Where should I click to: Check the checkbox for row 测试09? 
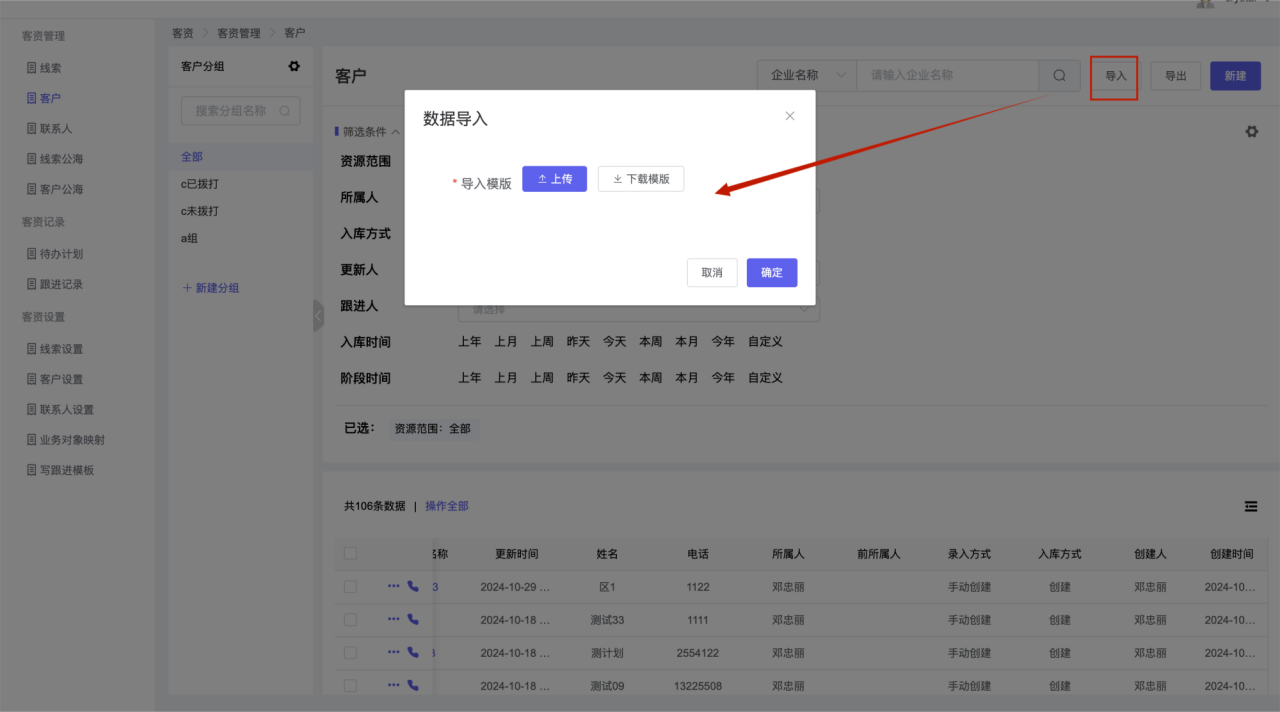350,686
